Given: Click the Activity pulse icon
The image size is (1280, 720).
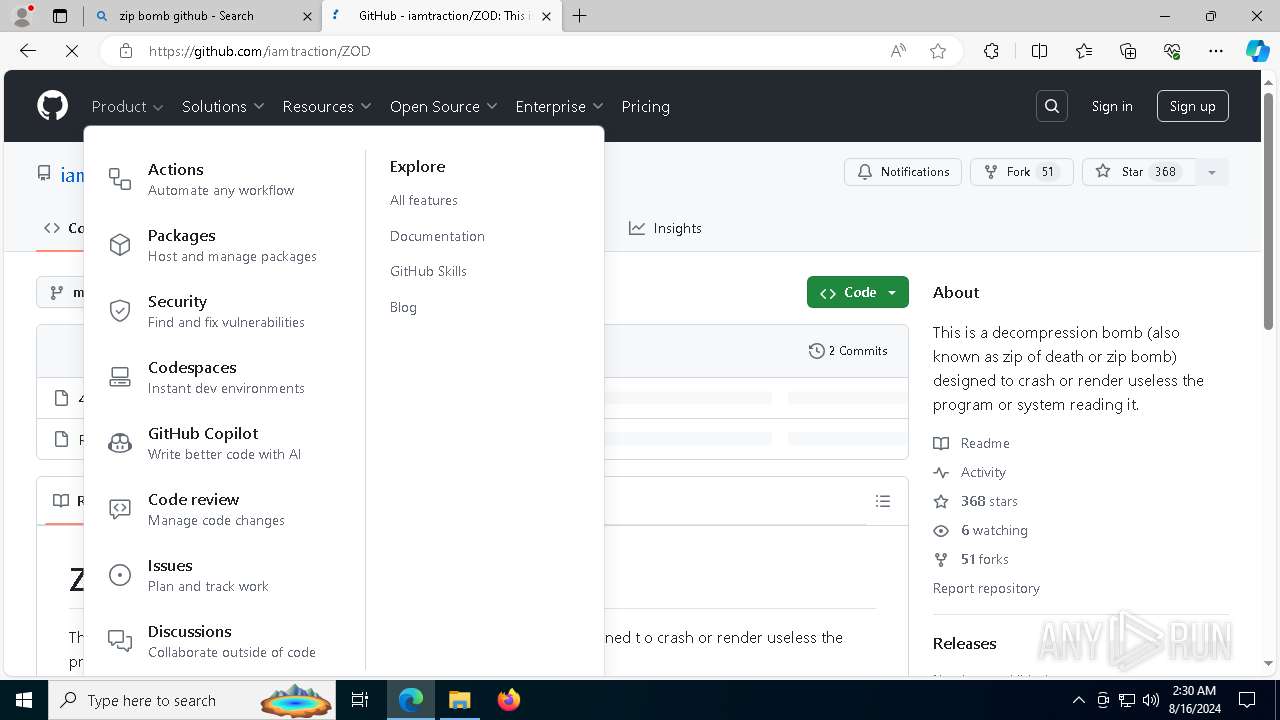Looking at the screenshot, I should pos(941,472).
